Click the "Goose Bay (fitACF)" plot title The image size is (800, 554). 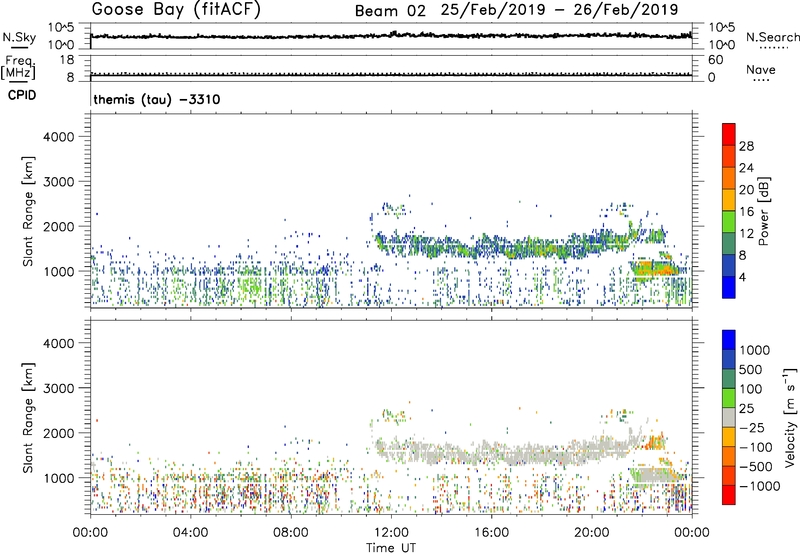pyautogui.click(x=176, y=9)
